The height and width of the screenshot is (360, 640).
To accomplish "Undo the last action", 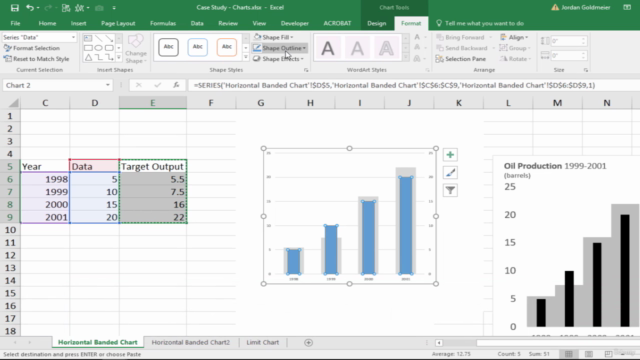I will (30, 7).
